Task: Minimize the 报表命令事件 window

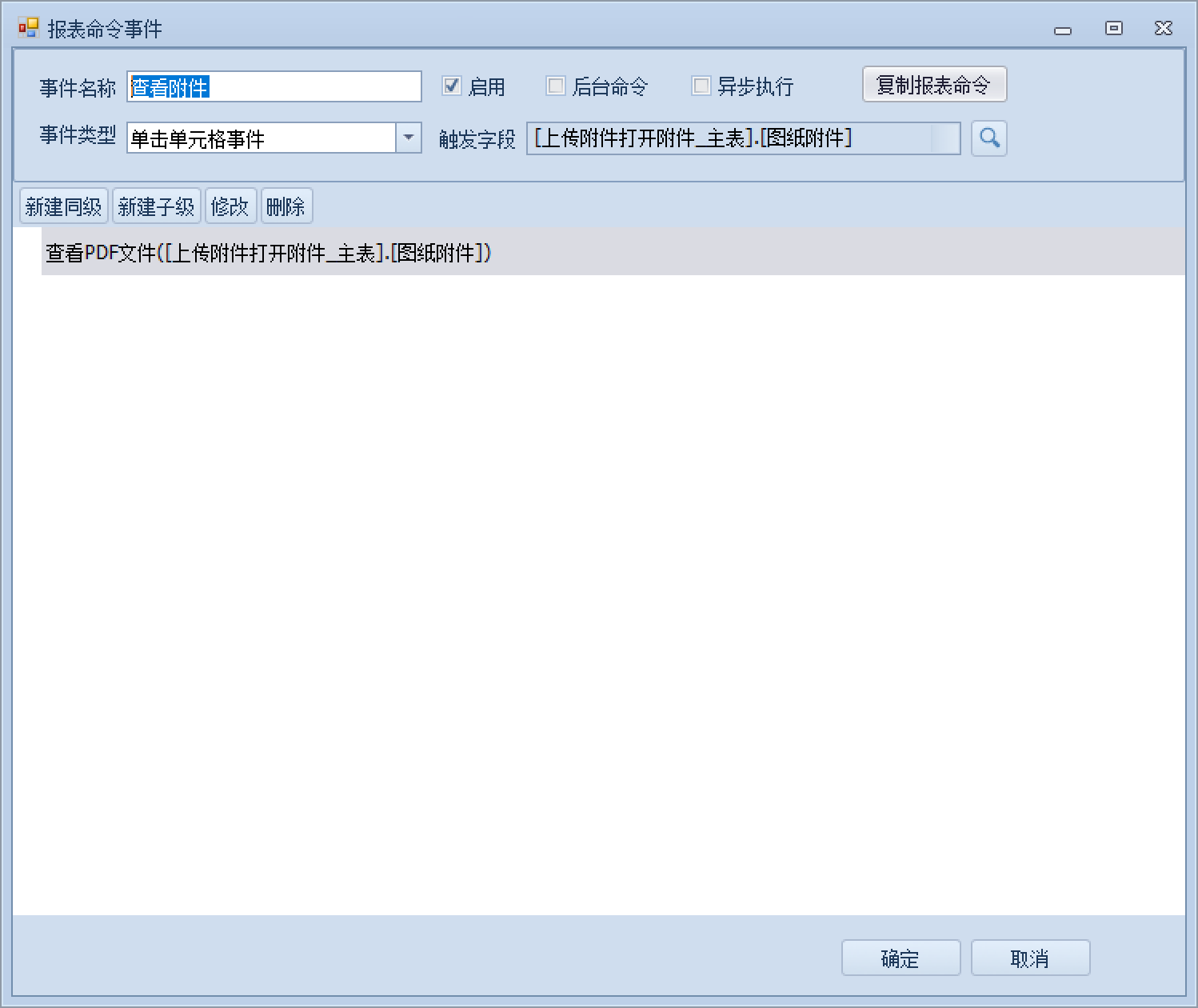Action: pos(1063,30)
